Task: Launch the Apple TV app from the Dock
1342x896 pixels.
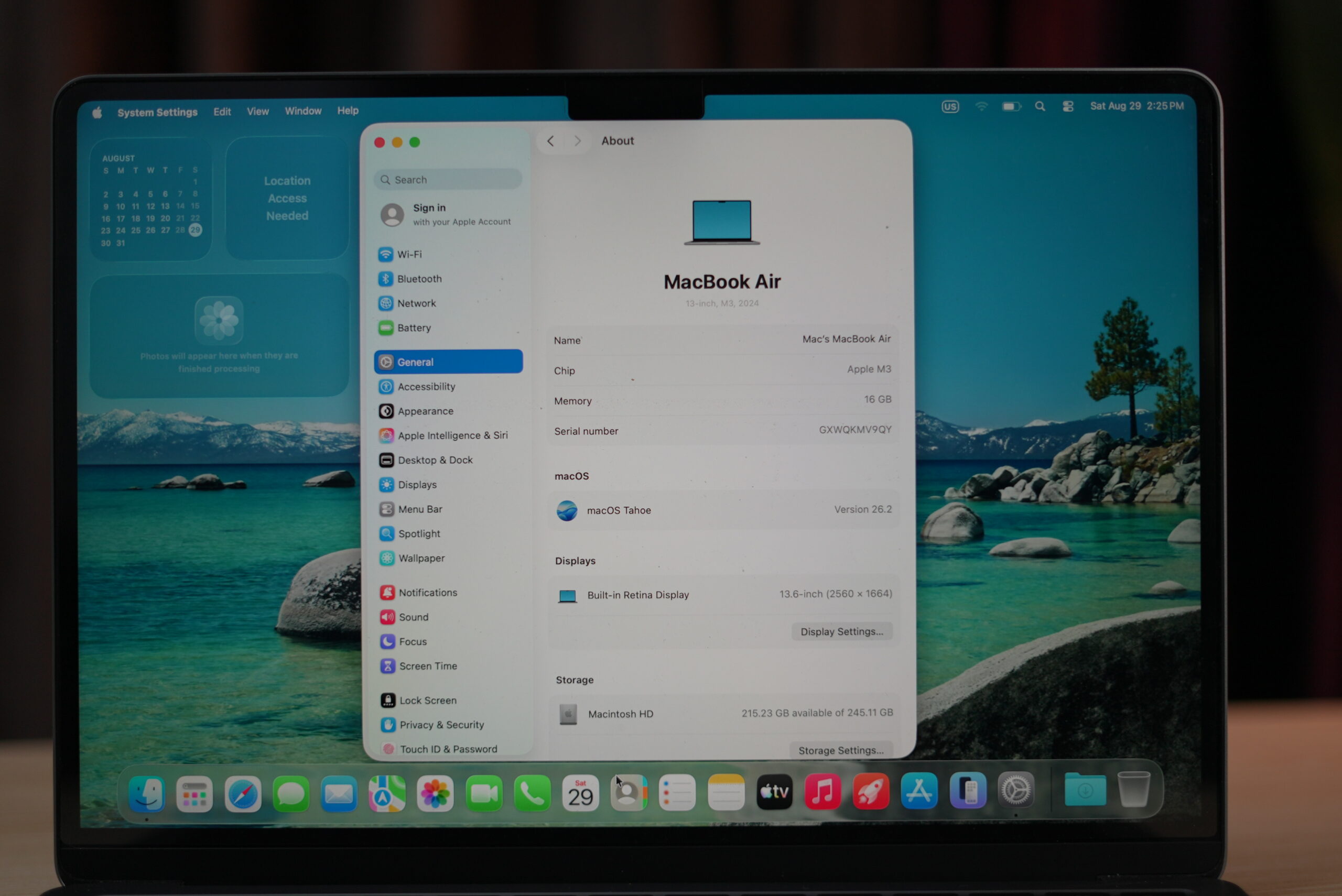Action: 774,792
